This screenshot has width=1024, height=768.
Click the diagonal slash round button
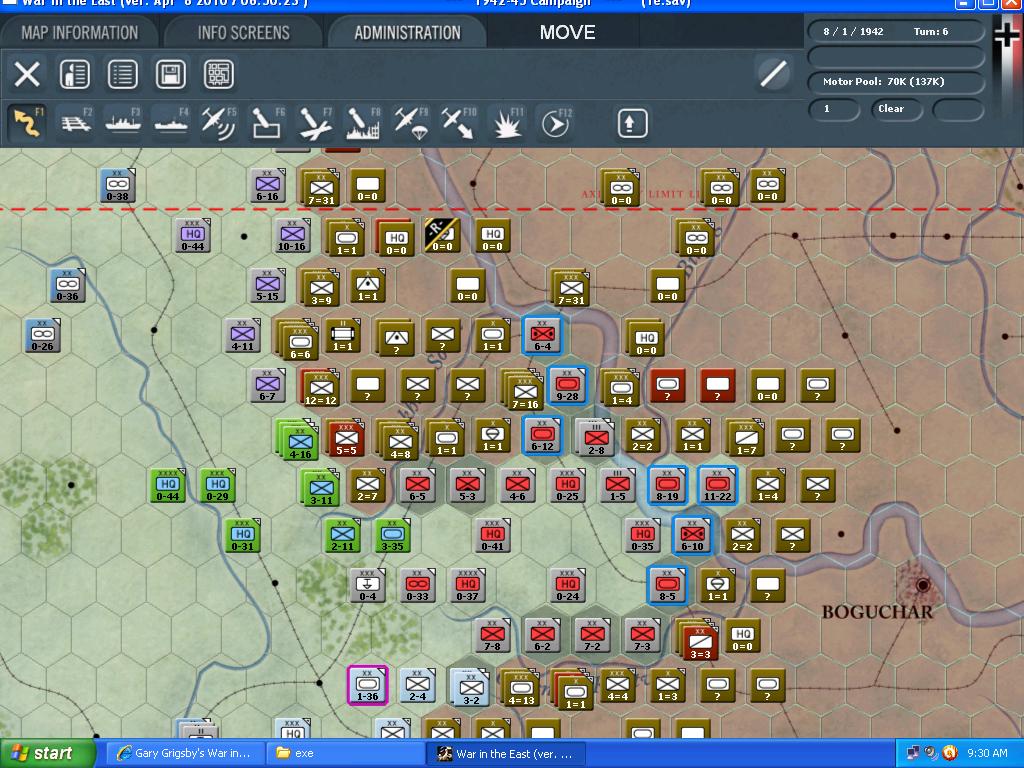(x=773, y=73)
